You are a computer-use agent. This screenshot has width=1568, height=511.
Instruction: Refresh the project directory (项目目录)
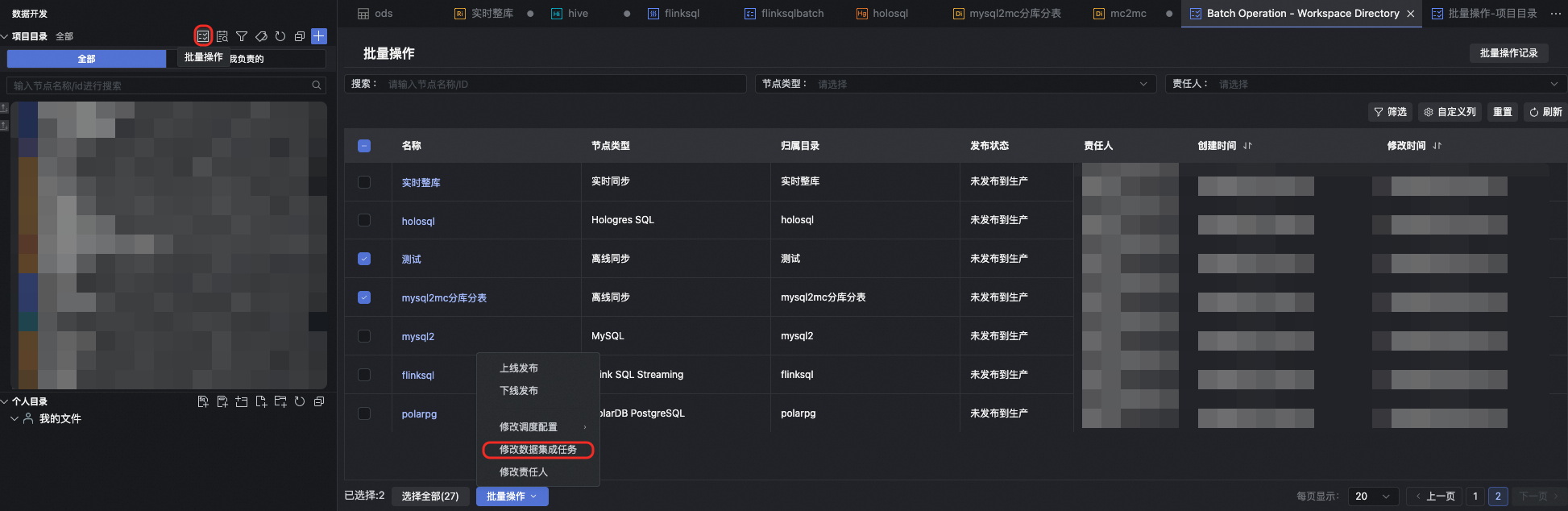[x=280, y=36]
